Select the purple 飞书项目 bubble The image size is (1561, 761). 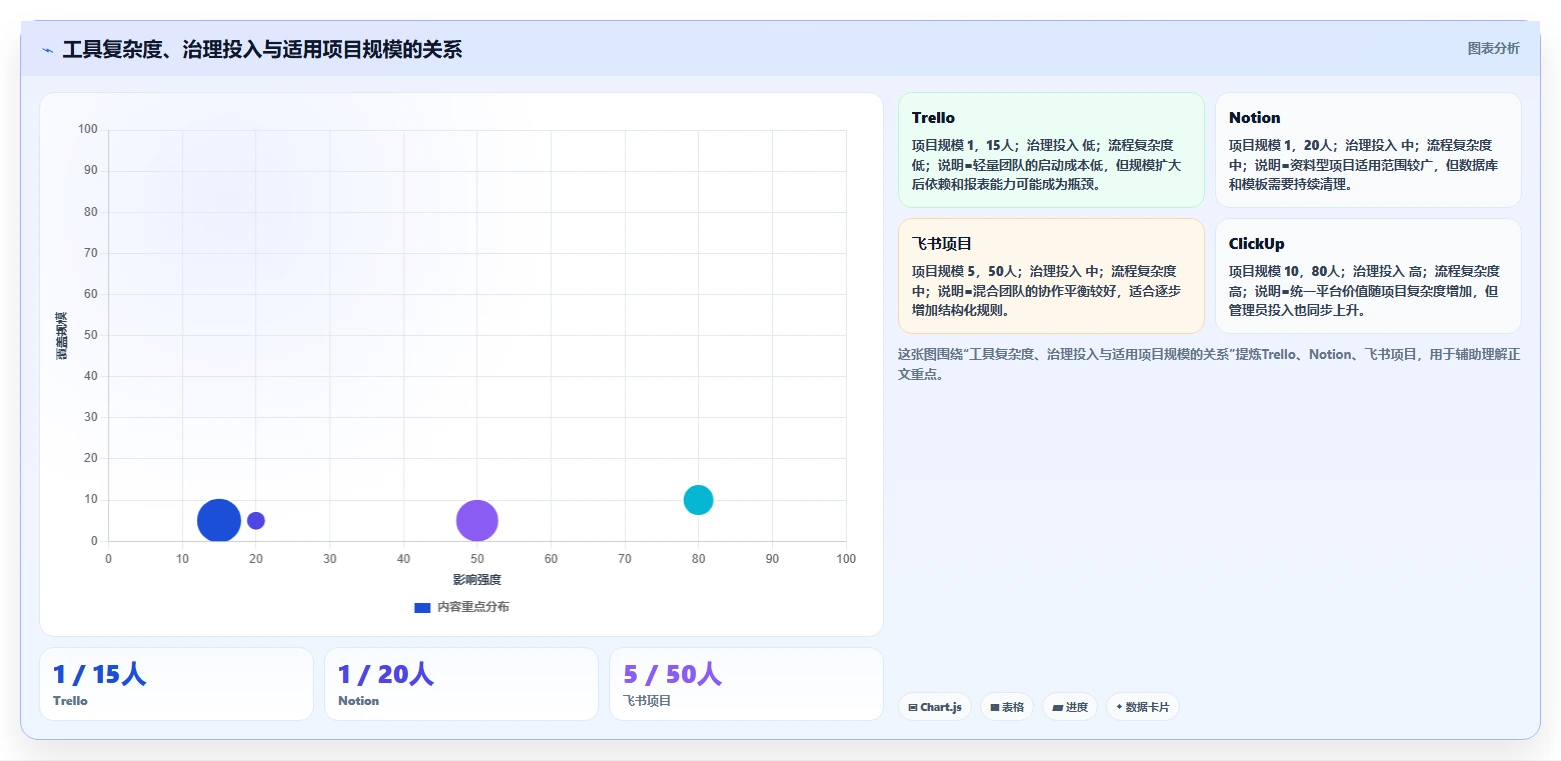(x=477, y=520)
